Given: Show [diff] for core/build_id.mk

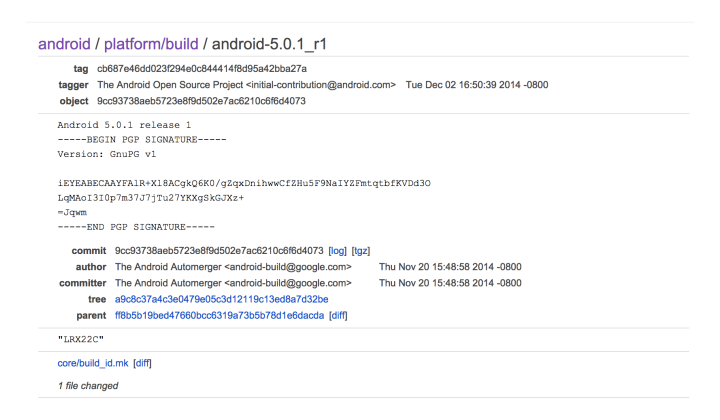Looking at the screenshot, I should coord(142,362).
